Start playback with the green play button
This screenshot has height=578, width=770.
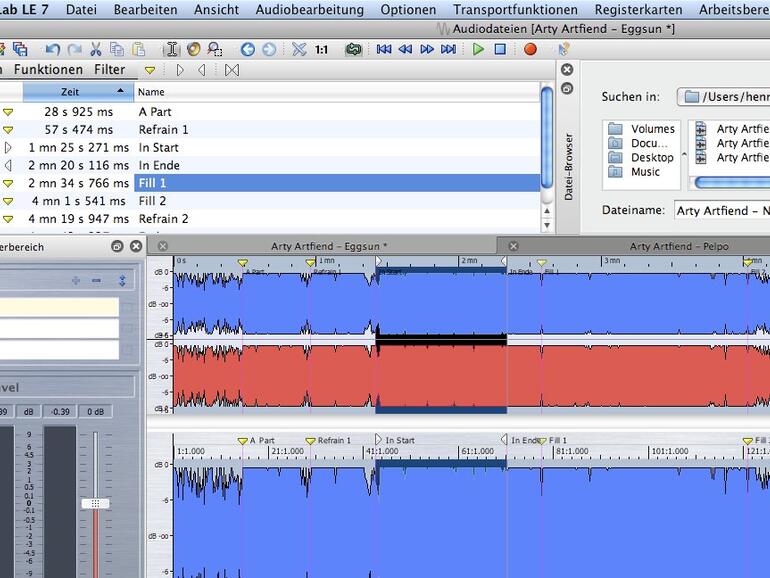point(478,49)
